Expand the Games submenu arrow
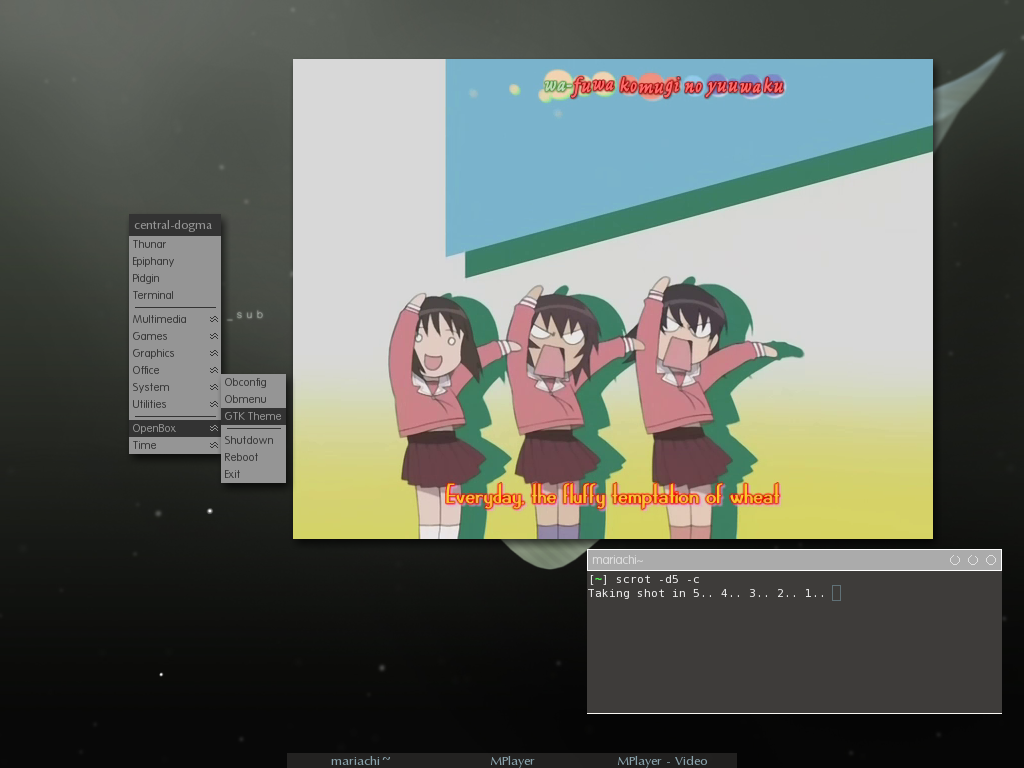The width and height of the screenshot is (1024, 768). [214, 336]
